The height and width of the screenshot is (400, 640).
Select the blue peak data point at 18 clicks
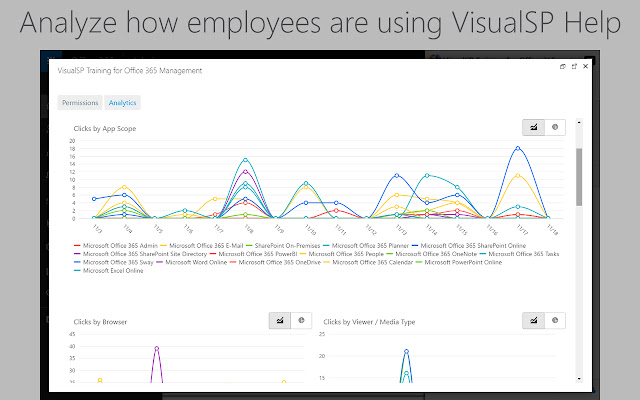point(518,148)
